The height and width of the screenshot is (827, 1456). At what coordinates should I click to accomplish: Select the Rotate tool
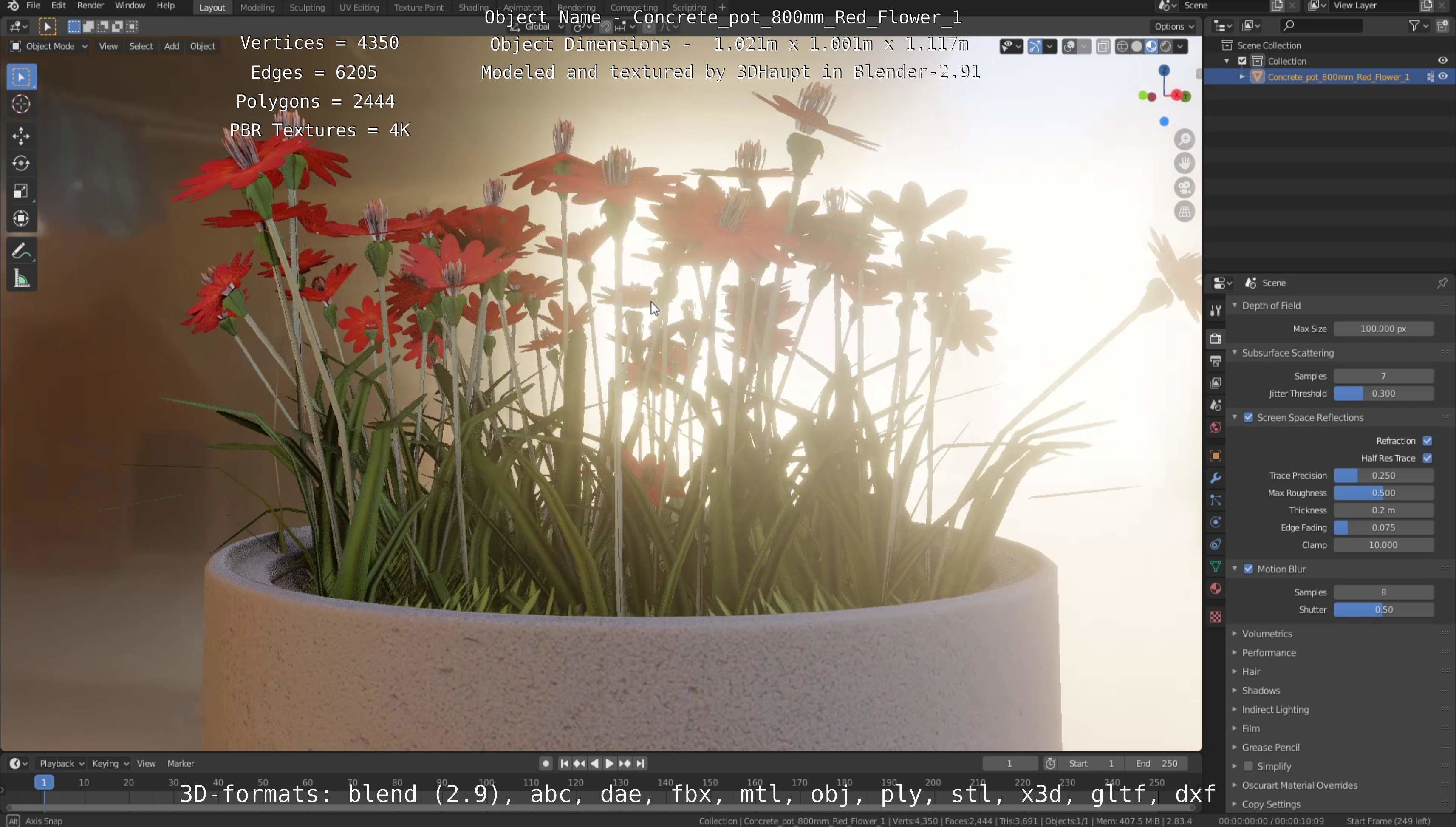pos(21,164)
